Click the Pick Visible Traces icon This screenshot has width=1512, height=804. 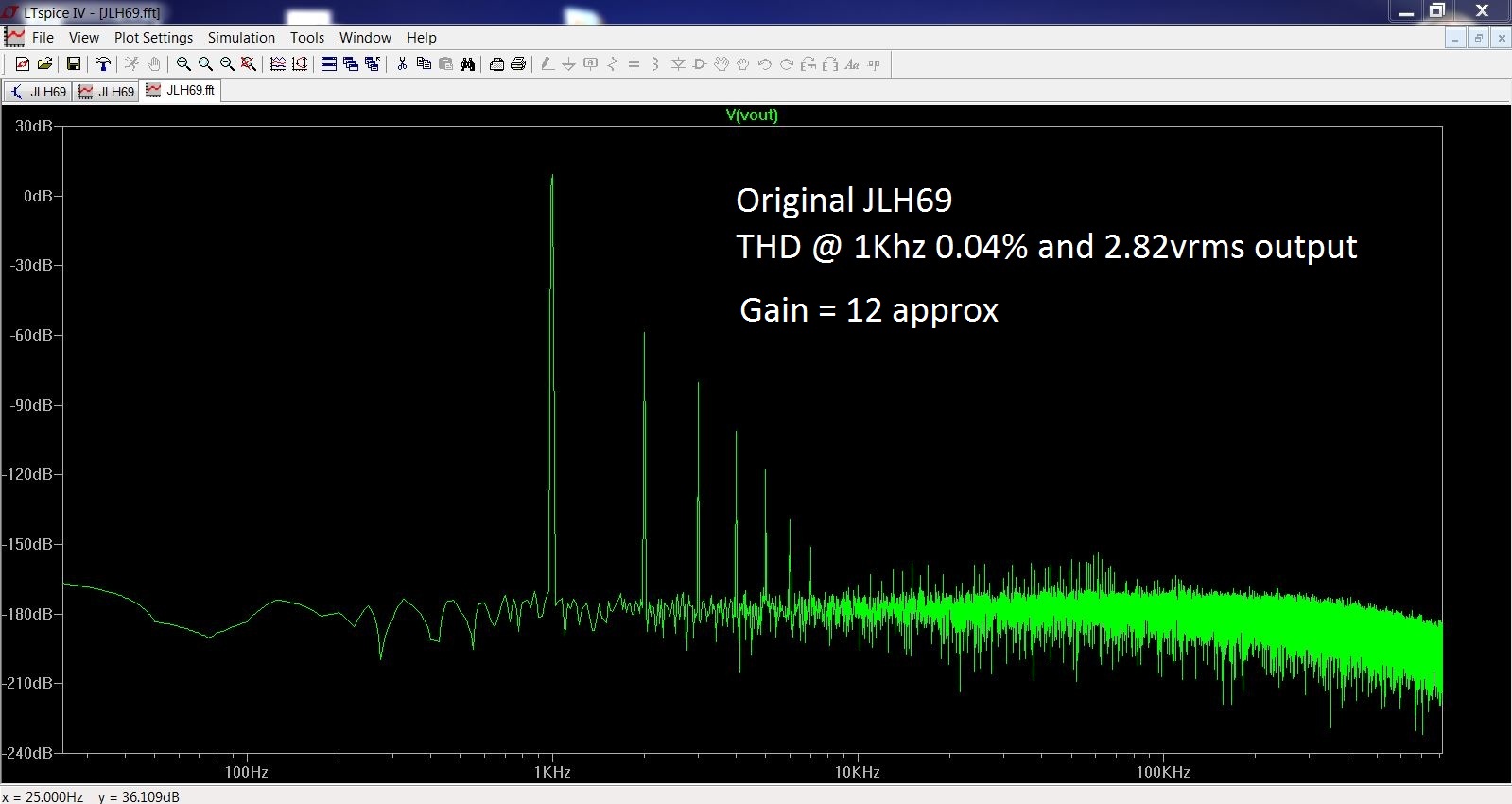pos(300,64)
